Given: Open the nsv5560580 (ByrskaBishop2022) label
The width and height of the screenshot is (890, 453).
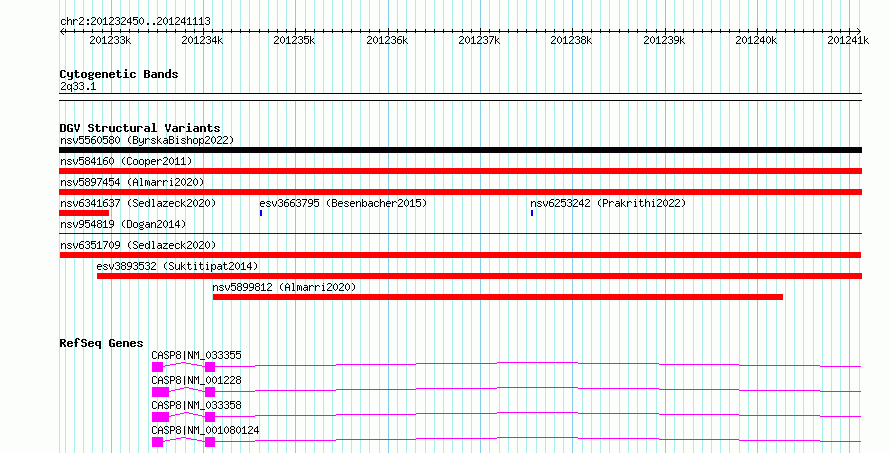Looking at the screenshot, I should 147,140.
